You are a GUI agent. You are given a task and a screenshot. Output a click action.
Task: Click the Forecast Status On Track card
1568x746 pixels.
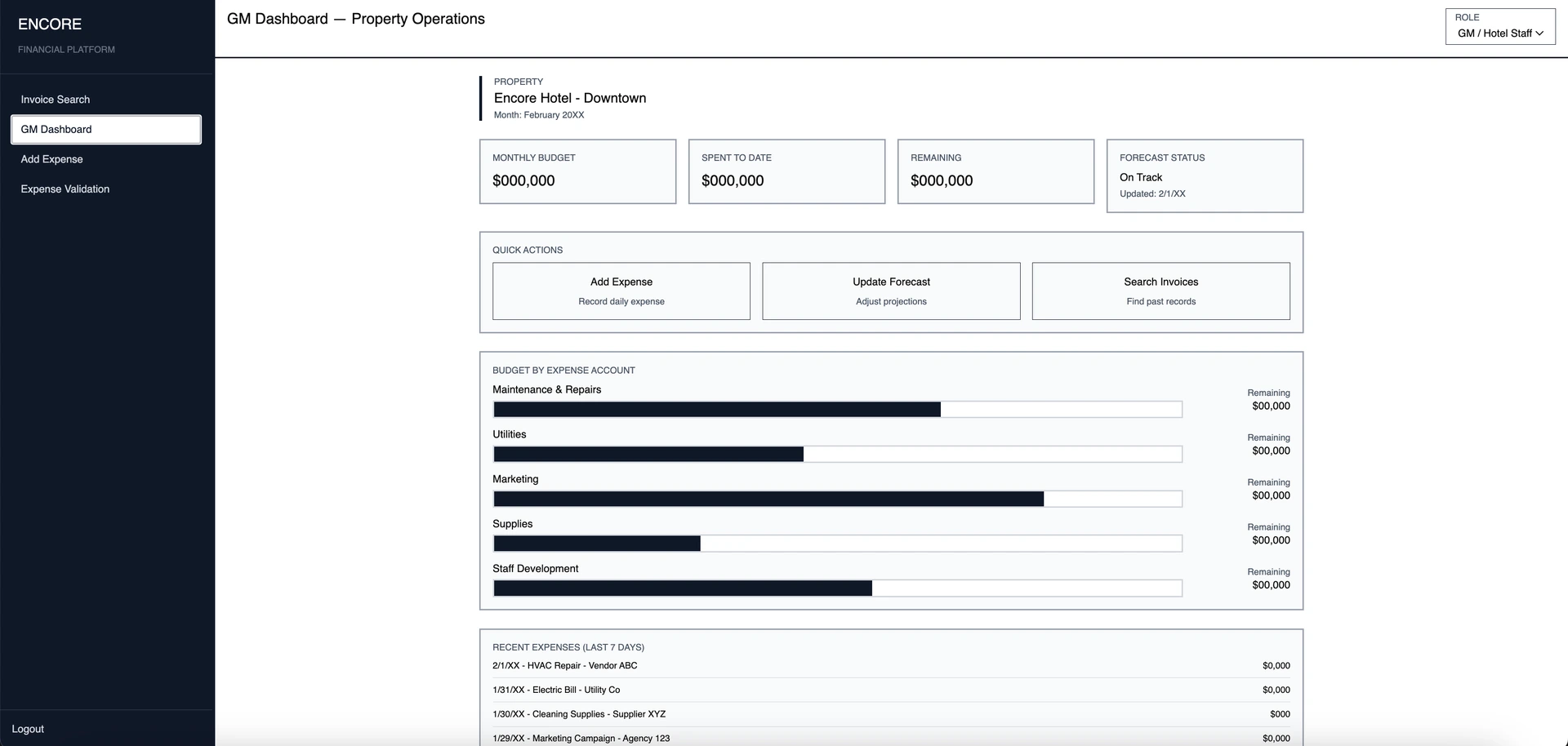pyautogui.click(x=1205, y=175)
